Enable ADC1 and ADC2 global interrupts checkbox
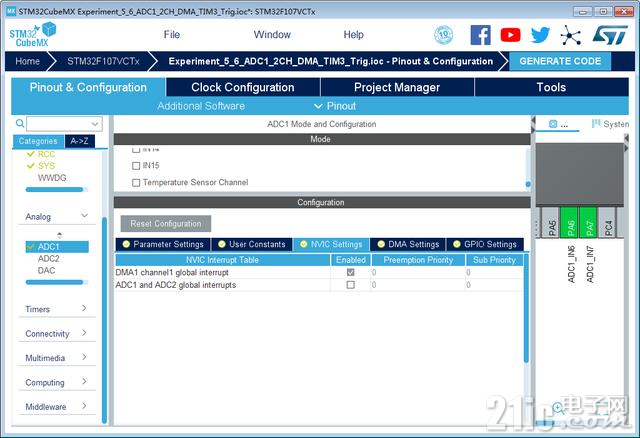The image size is (640, 438). (x=351, y=285)
